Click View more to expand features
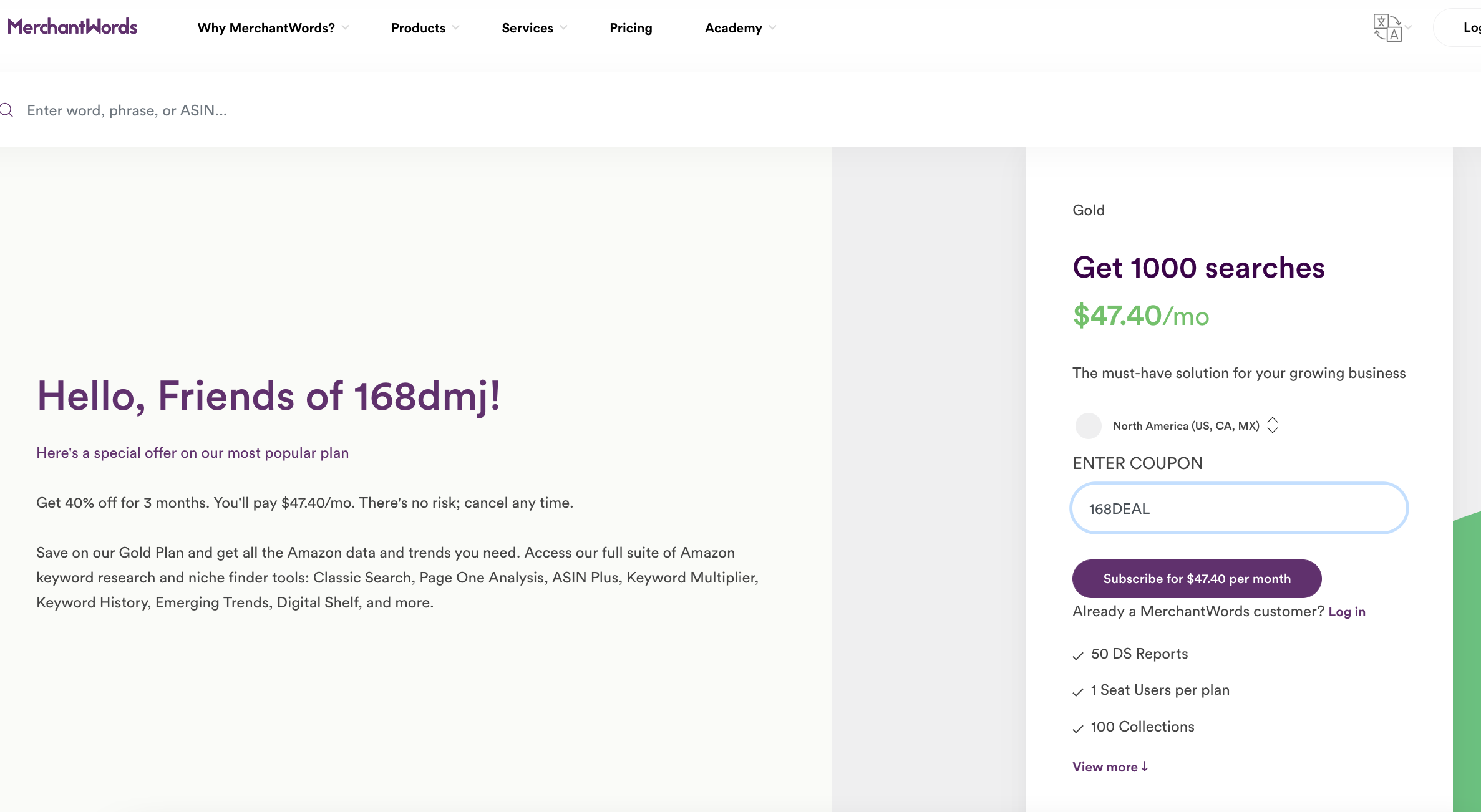Viewport: 1481px width, 812px height. [1110, 767]
